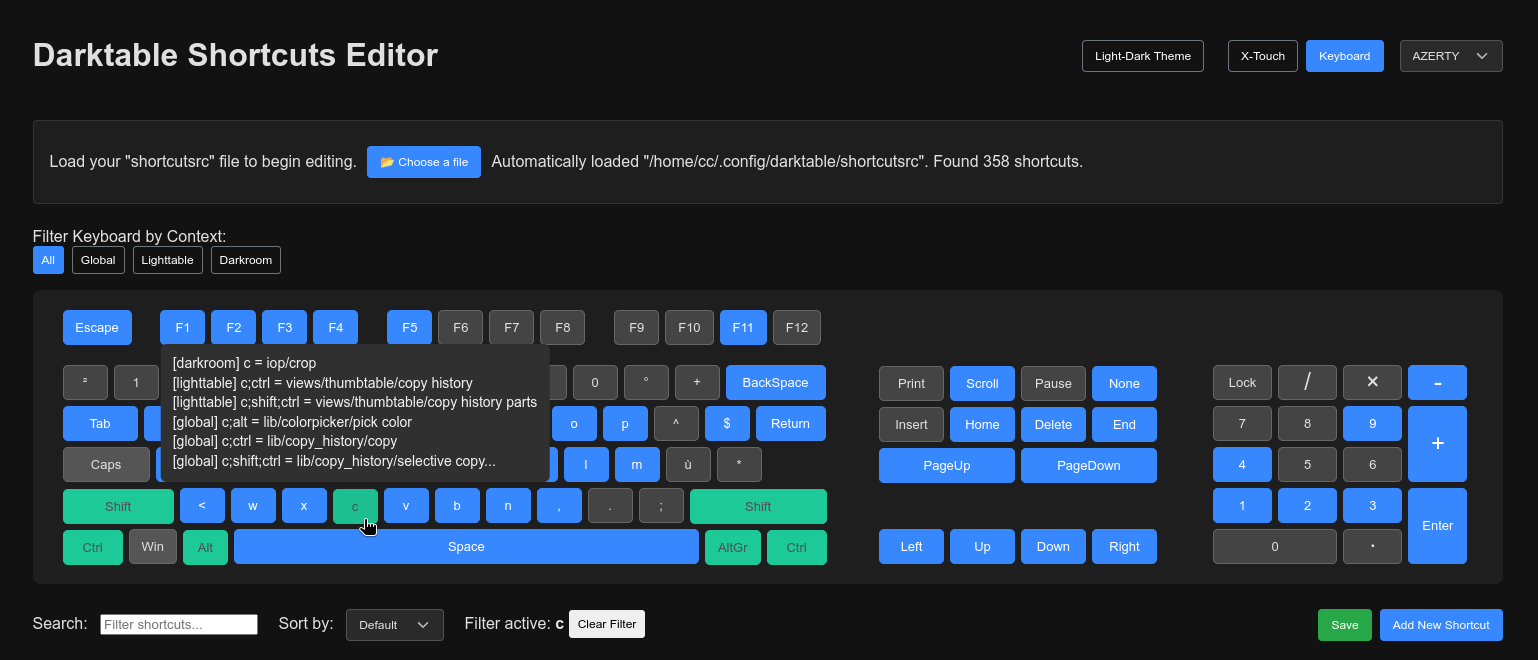Toggle the Light-Dark Theme
This screenshot has height=660, width=1538.
pyautogui.click(x=1142, y=56)
